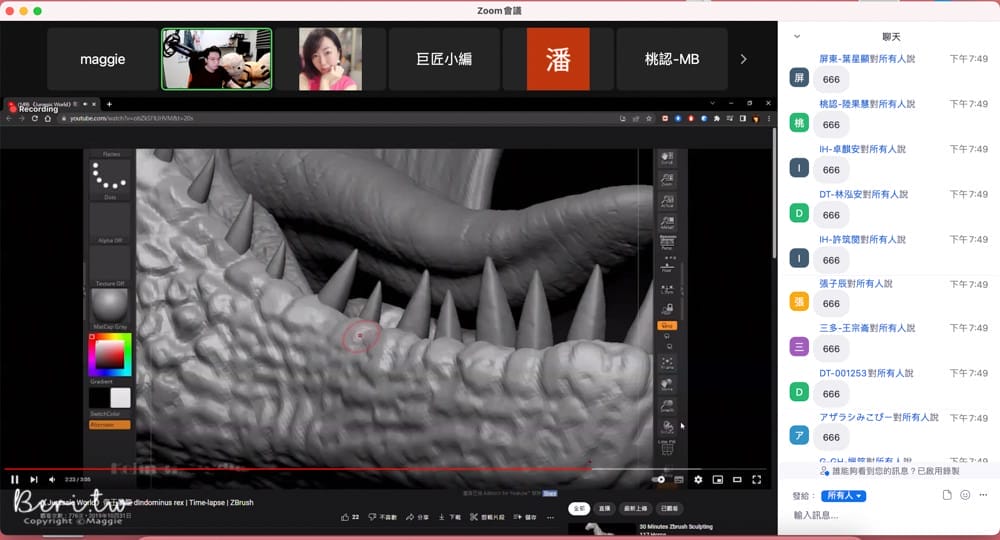Like the video with 22 likes
The height and width of the screenshot is (540, 1000).
point(349,517)
